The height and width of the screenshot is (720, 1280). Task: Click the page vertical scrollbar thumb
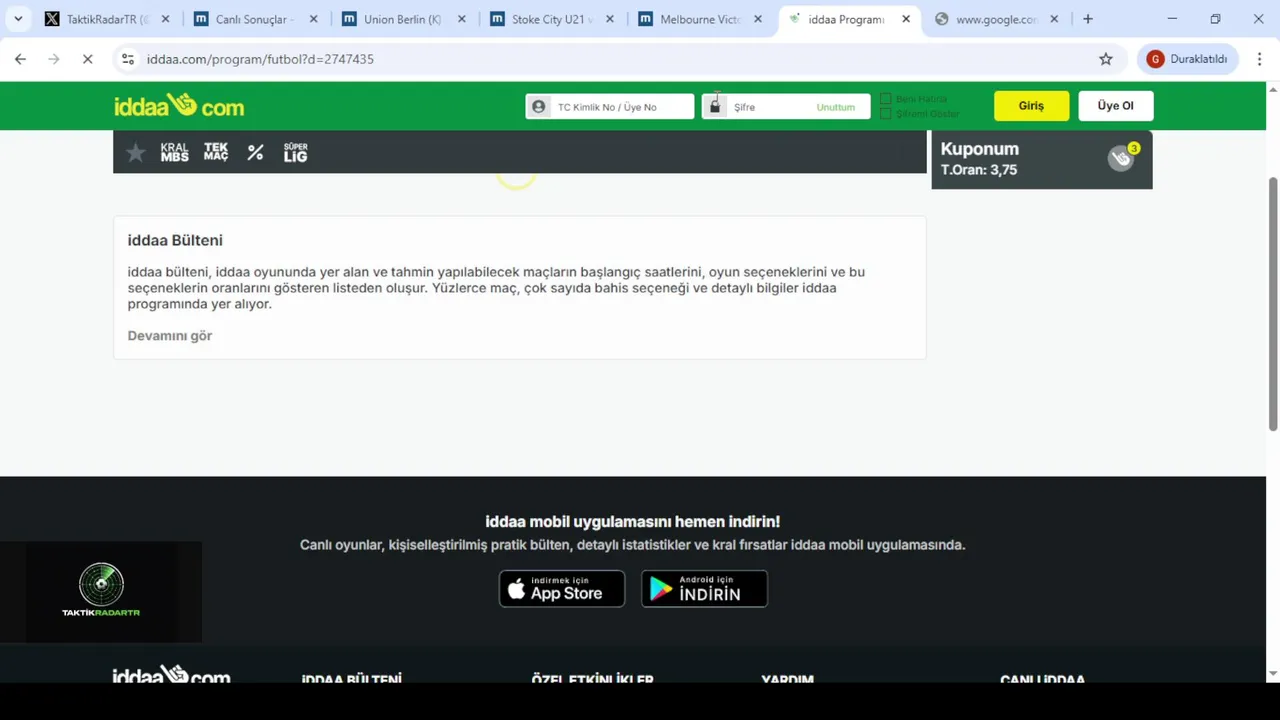tap(1273, 305)
